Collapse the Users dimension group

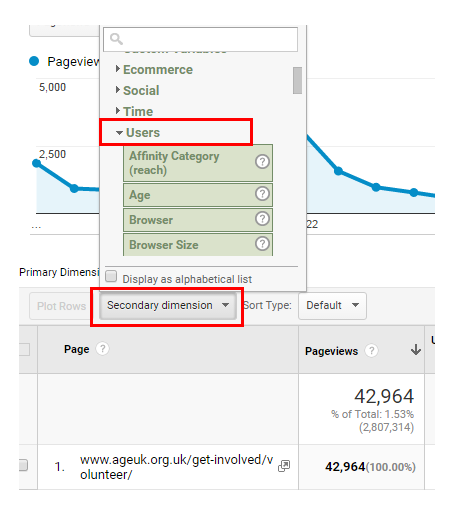click(138, 133)
